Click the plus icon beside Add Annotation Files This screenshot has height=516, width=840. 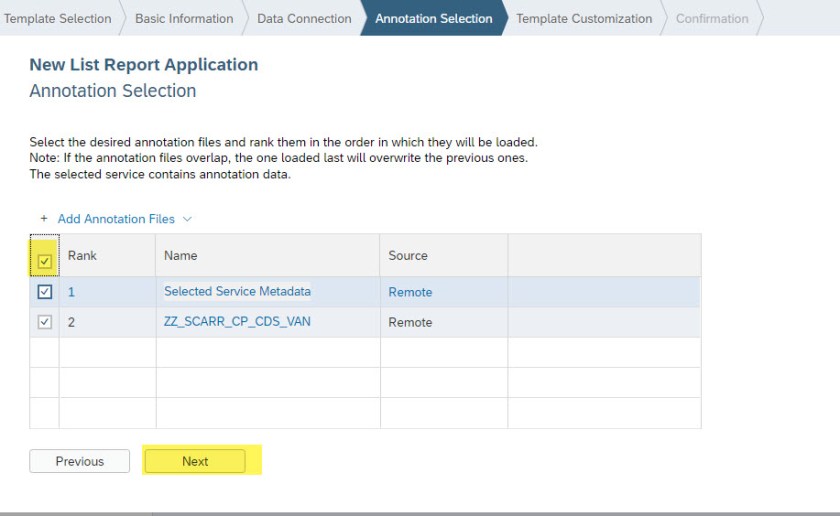click(x=44, y=219)
